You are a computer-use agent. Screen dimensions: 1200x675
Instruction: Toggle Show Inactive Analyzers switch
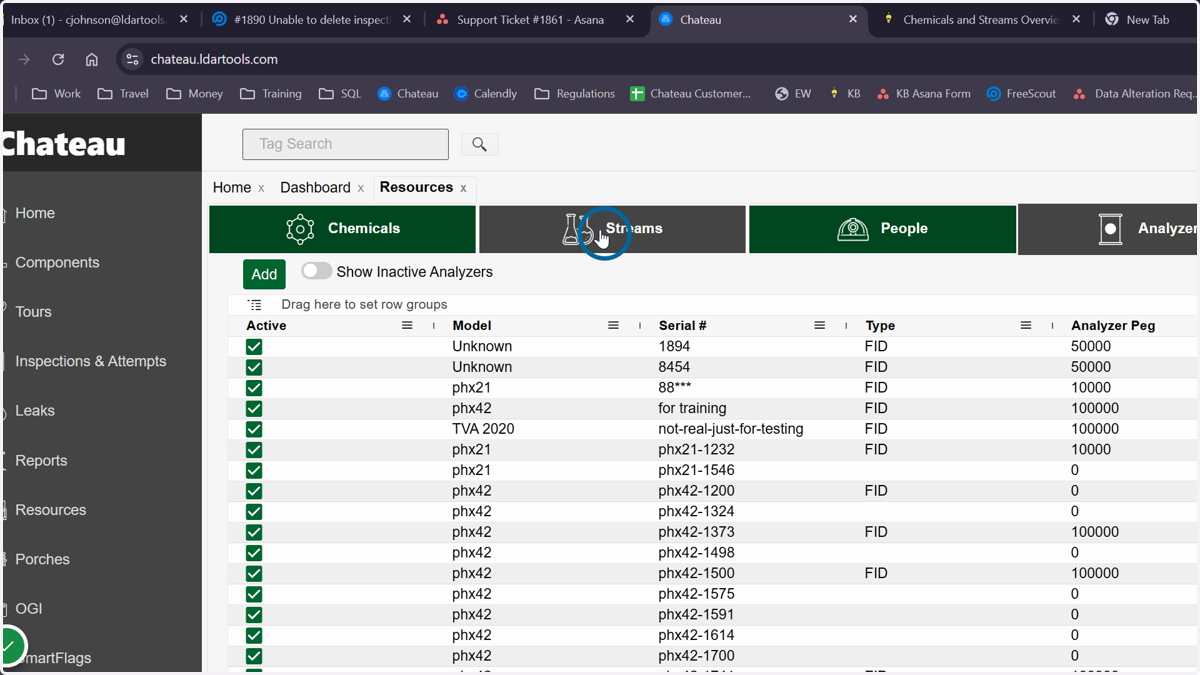coord(316,271)
